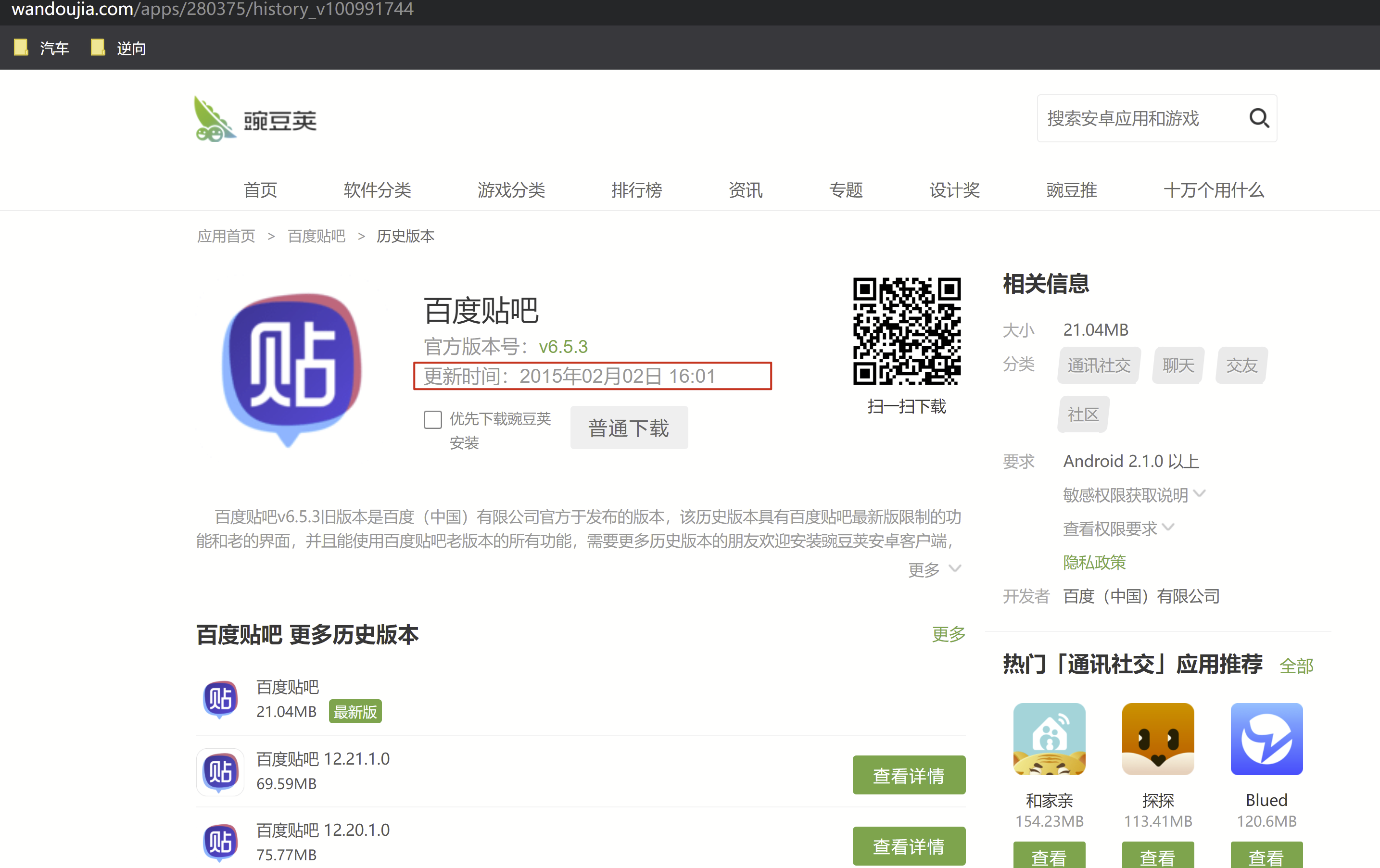This screenshot has height=868, width=1380.
Task: Expand the description with 更多
Action: (x=934, y=569)
